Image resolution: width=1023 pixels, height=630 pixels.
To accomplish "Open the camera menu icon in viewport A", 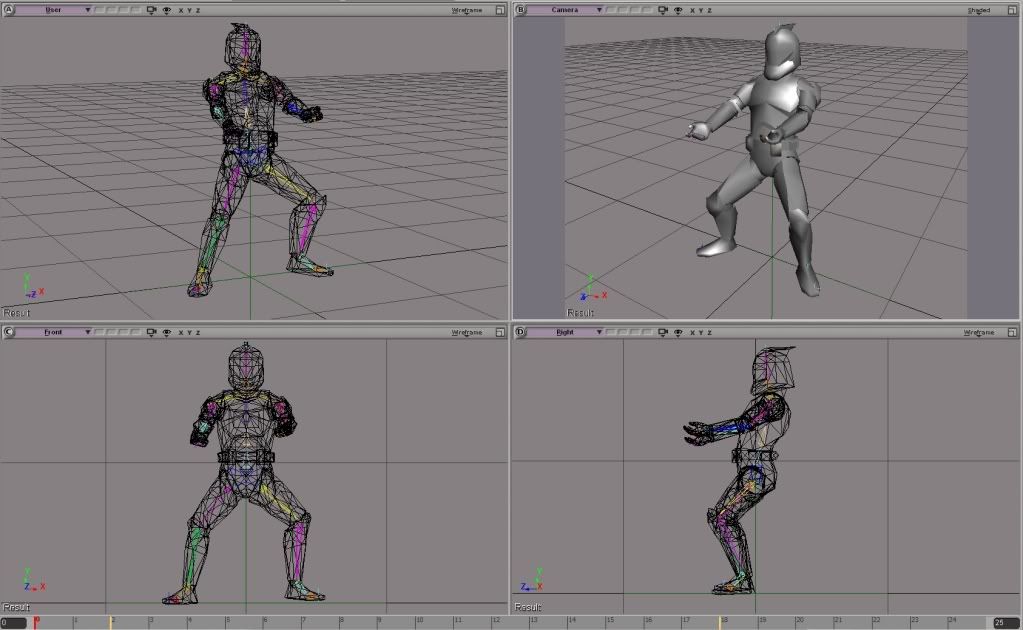I will point(151,10).
